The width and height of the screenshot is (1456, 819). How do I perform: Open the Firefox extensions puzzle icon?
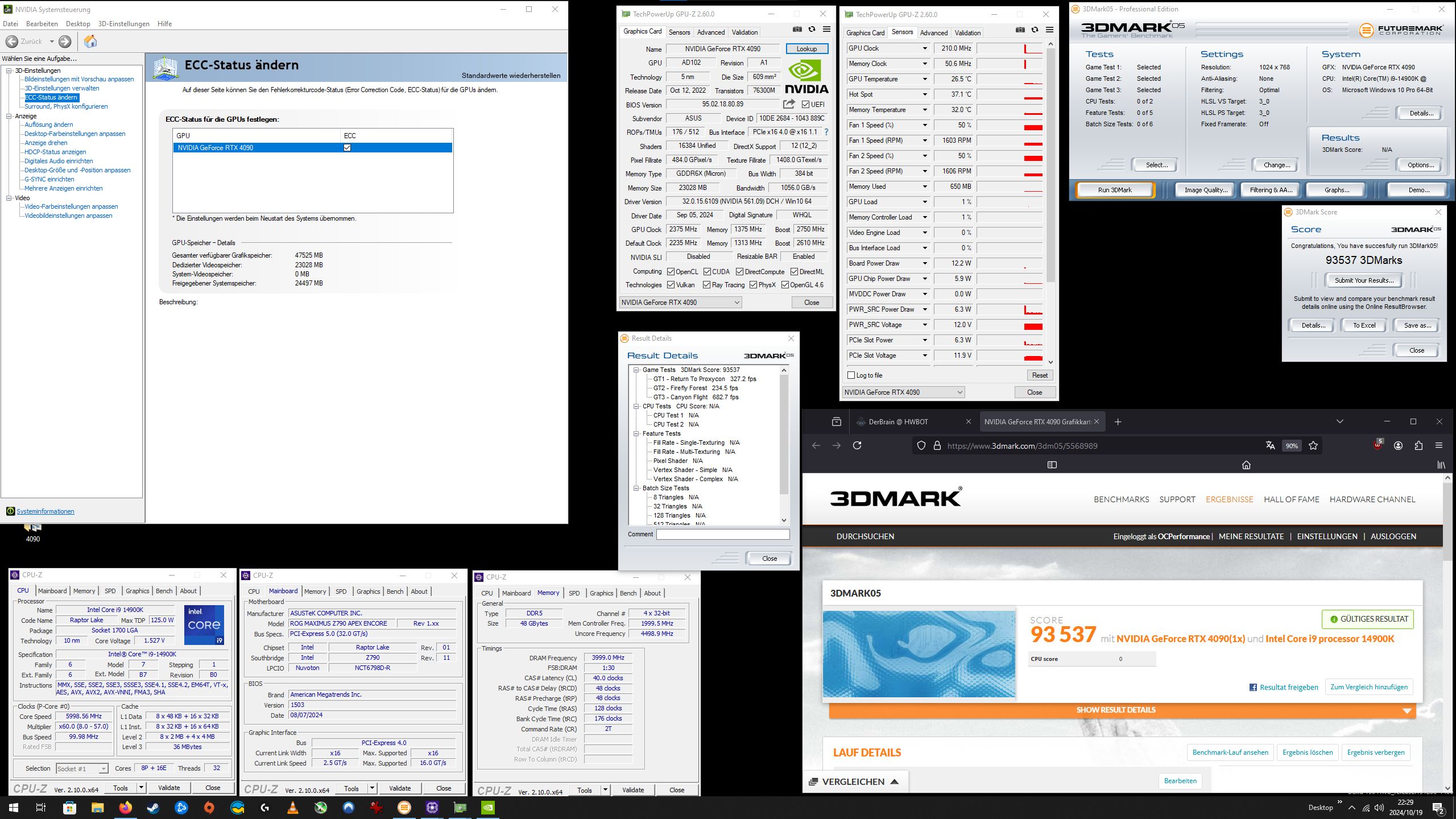coord(1418,445)
